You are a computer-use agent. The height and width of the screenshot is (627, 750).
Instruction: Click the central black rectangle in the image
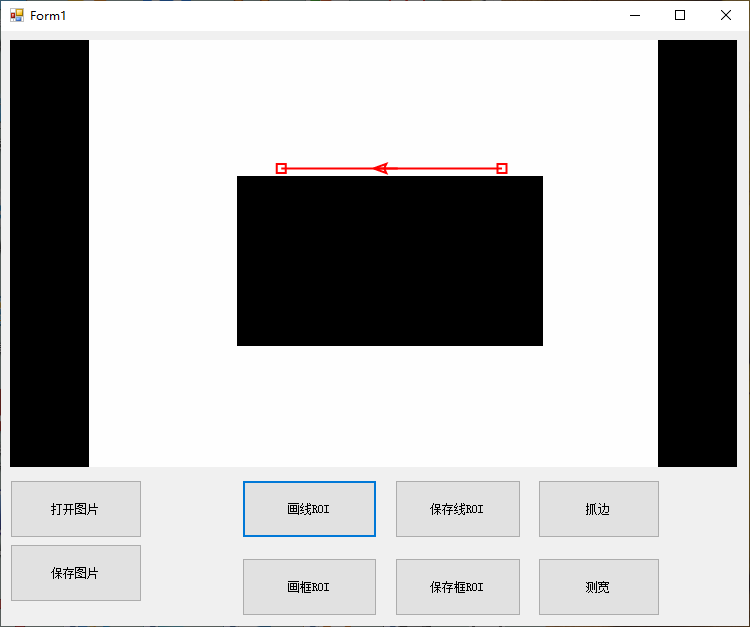pyautogui.click(x=389, y=261)
